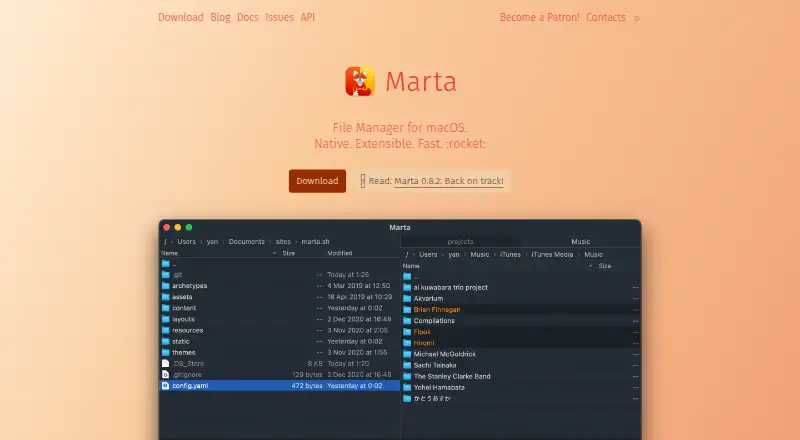
Task: Click the Marta fox logo icon
Action: [360, 81]
